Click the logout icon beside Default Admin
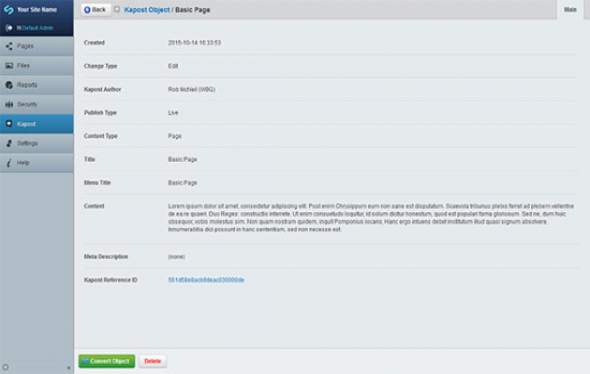Screen dimensions: 590x374 click(9, 28)
